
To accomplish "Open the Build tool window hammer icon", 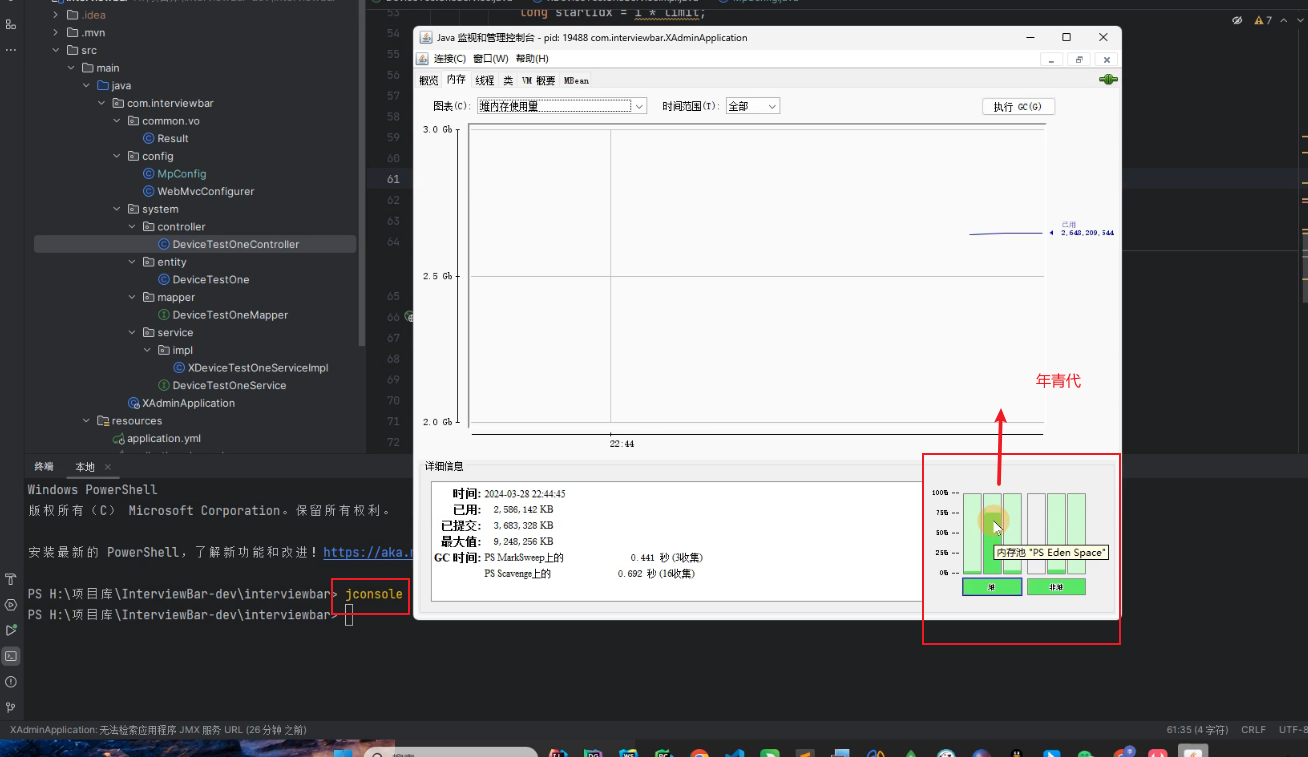I will (x=11, y=579).
